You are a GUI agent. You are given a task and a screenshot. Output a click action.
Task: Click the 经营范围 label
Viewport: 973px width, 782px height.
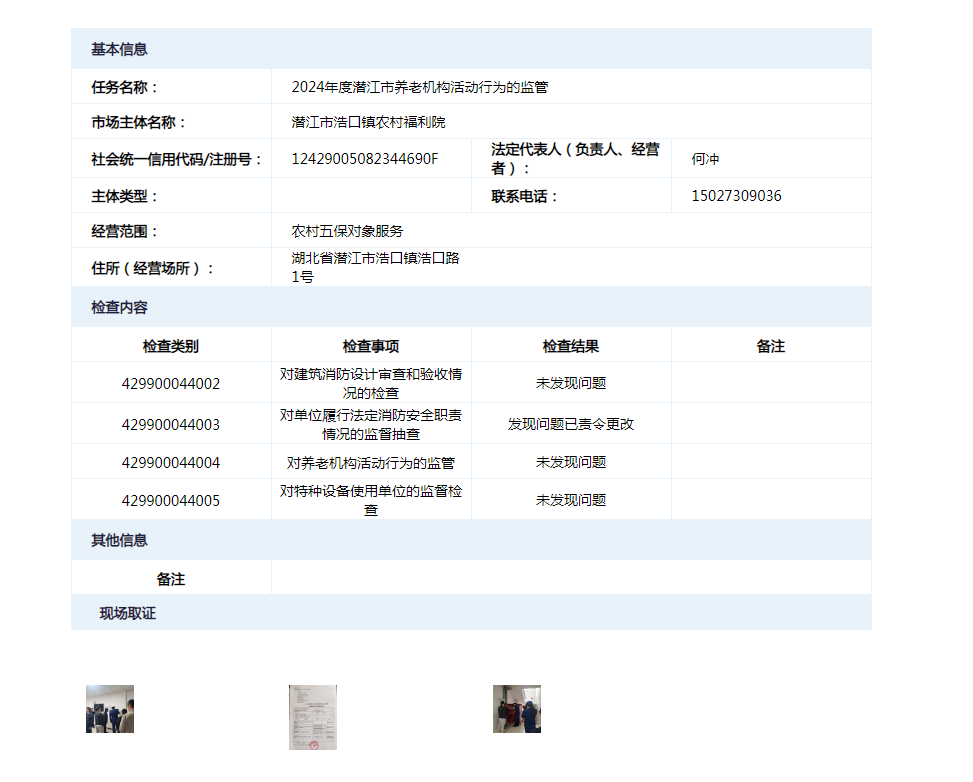(125, 231)
